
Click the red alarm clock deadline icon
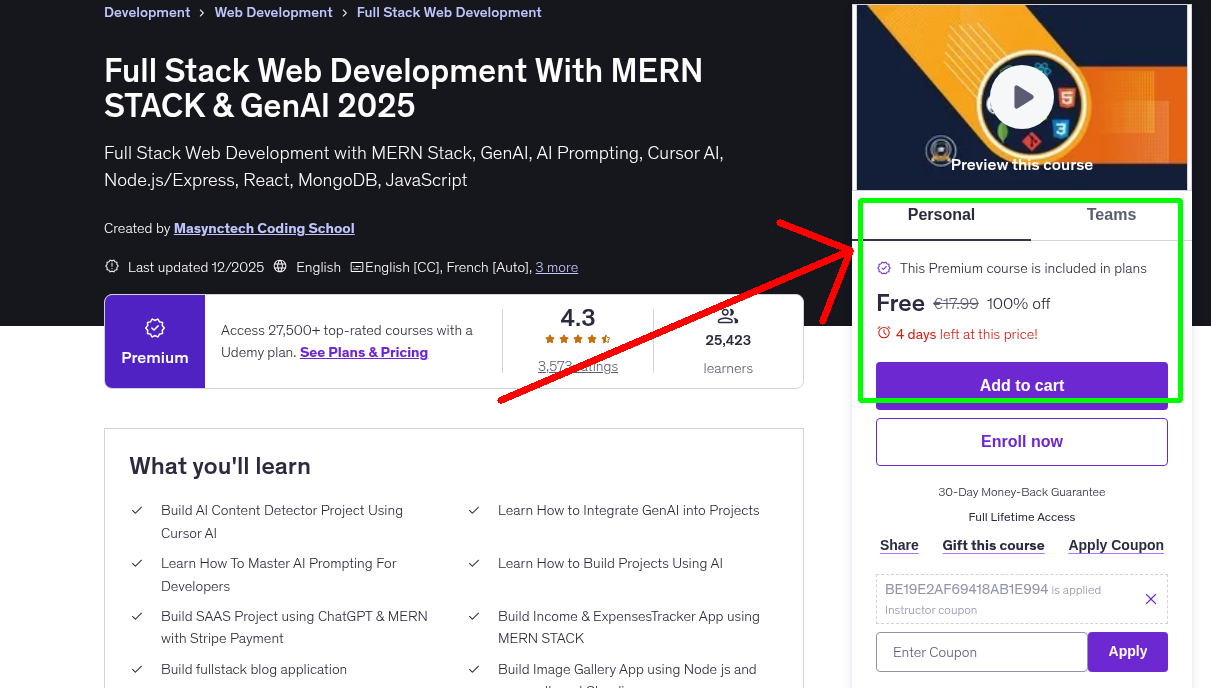tap(884, 333)
